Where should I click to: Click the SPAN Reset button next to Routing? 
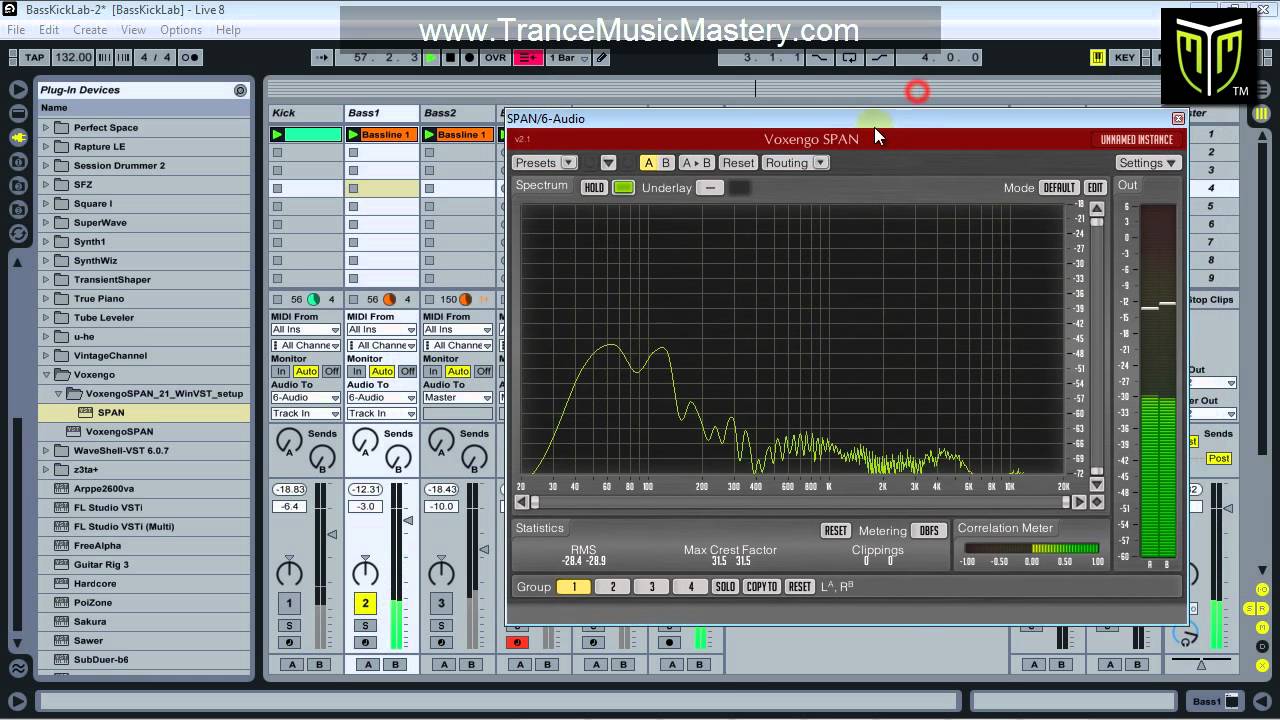tap(738, 163)
